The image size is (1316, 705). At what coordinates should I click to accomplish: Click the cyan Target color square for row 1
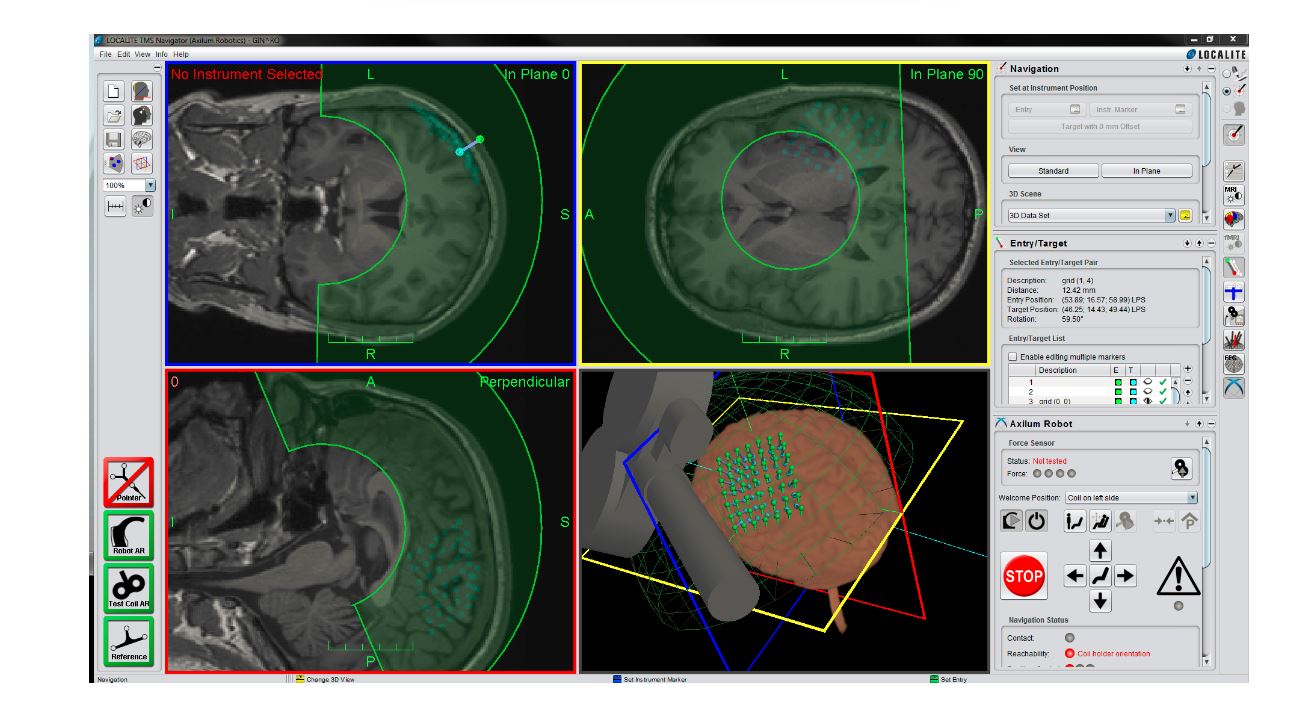(x=1133, y=381)
